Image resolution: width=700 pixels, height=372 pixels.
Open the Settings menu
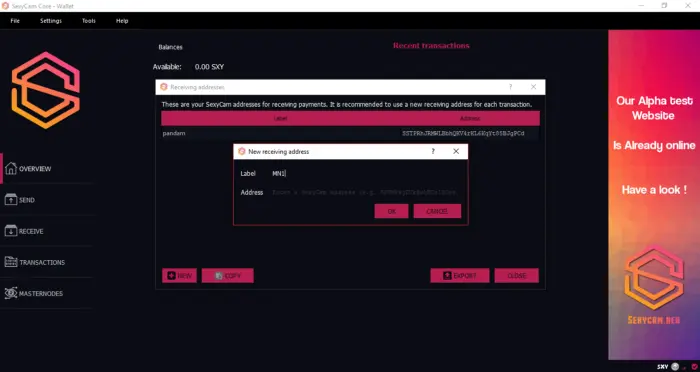tap(51, 21)
